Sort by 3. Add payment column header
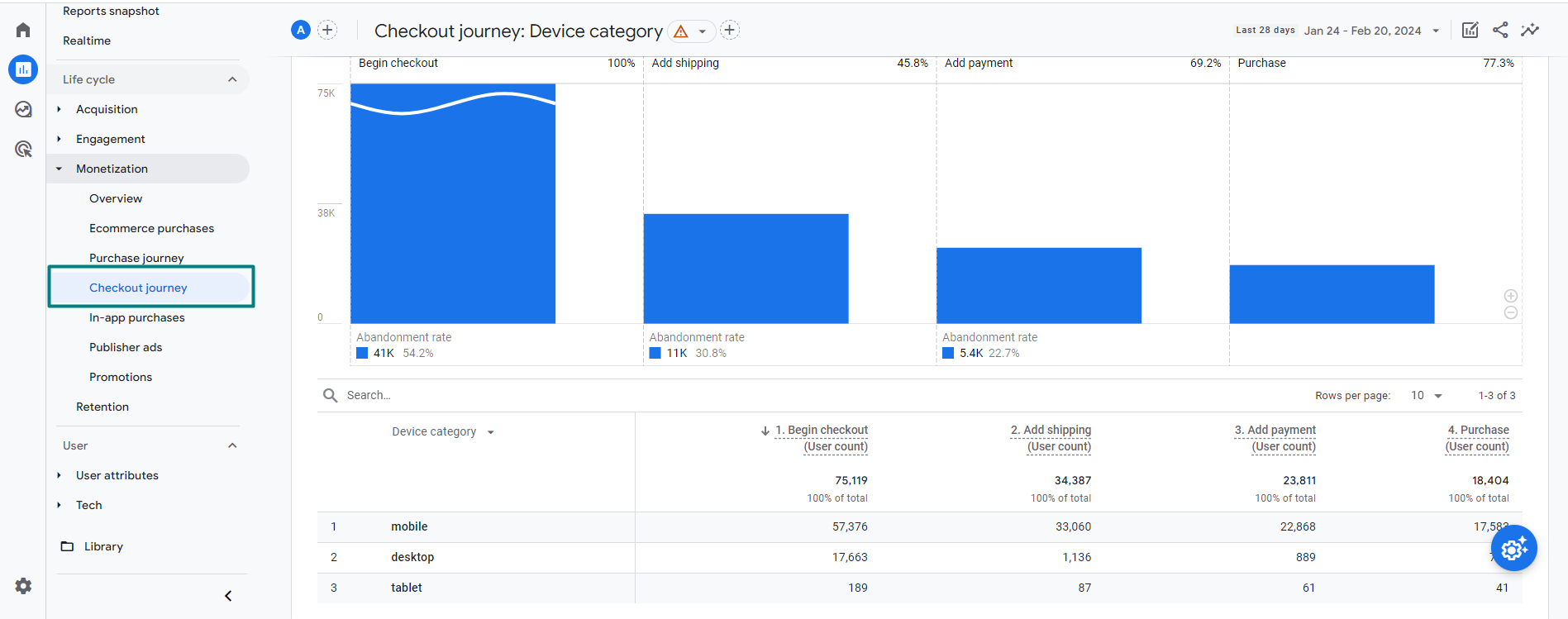 click(x=1275, y=438)
